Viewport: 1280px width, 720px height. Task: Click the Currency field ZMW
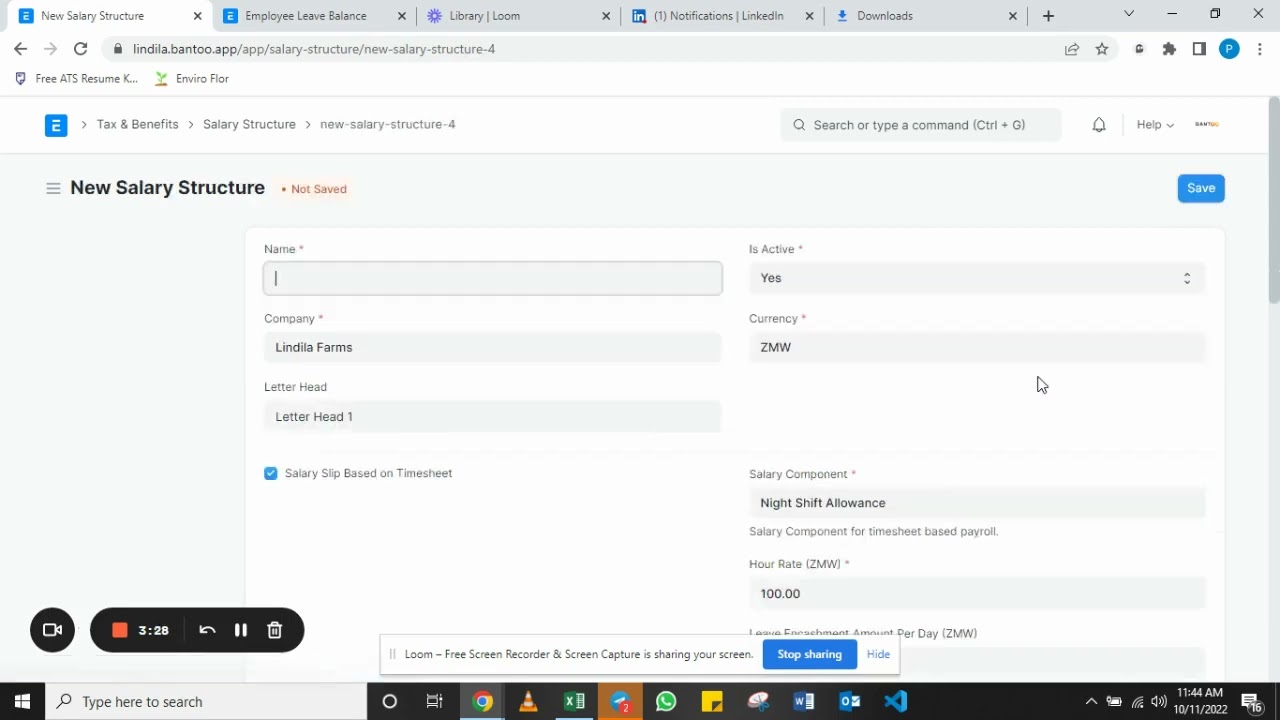tap(977, 347)
